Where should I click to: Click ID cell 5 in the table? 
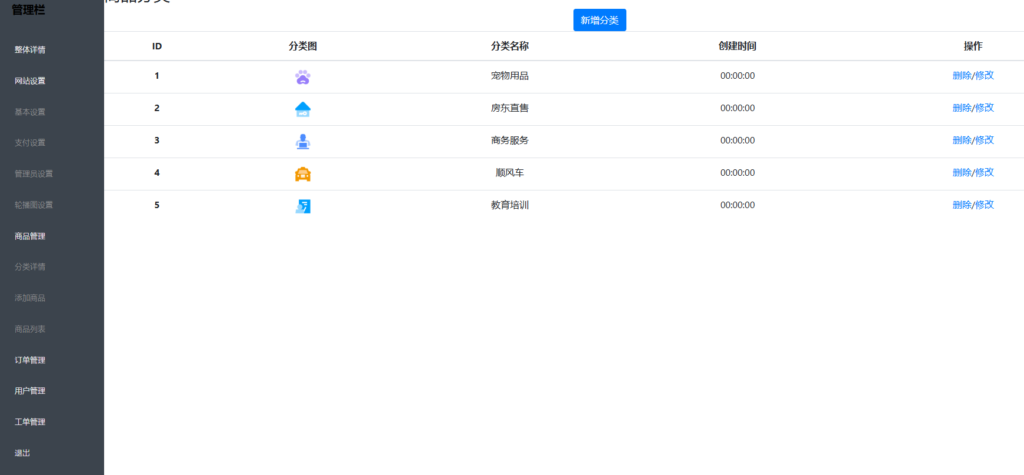coord(157,205)
